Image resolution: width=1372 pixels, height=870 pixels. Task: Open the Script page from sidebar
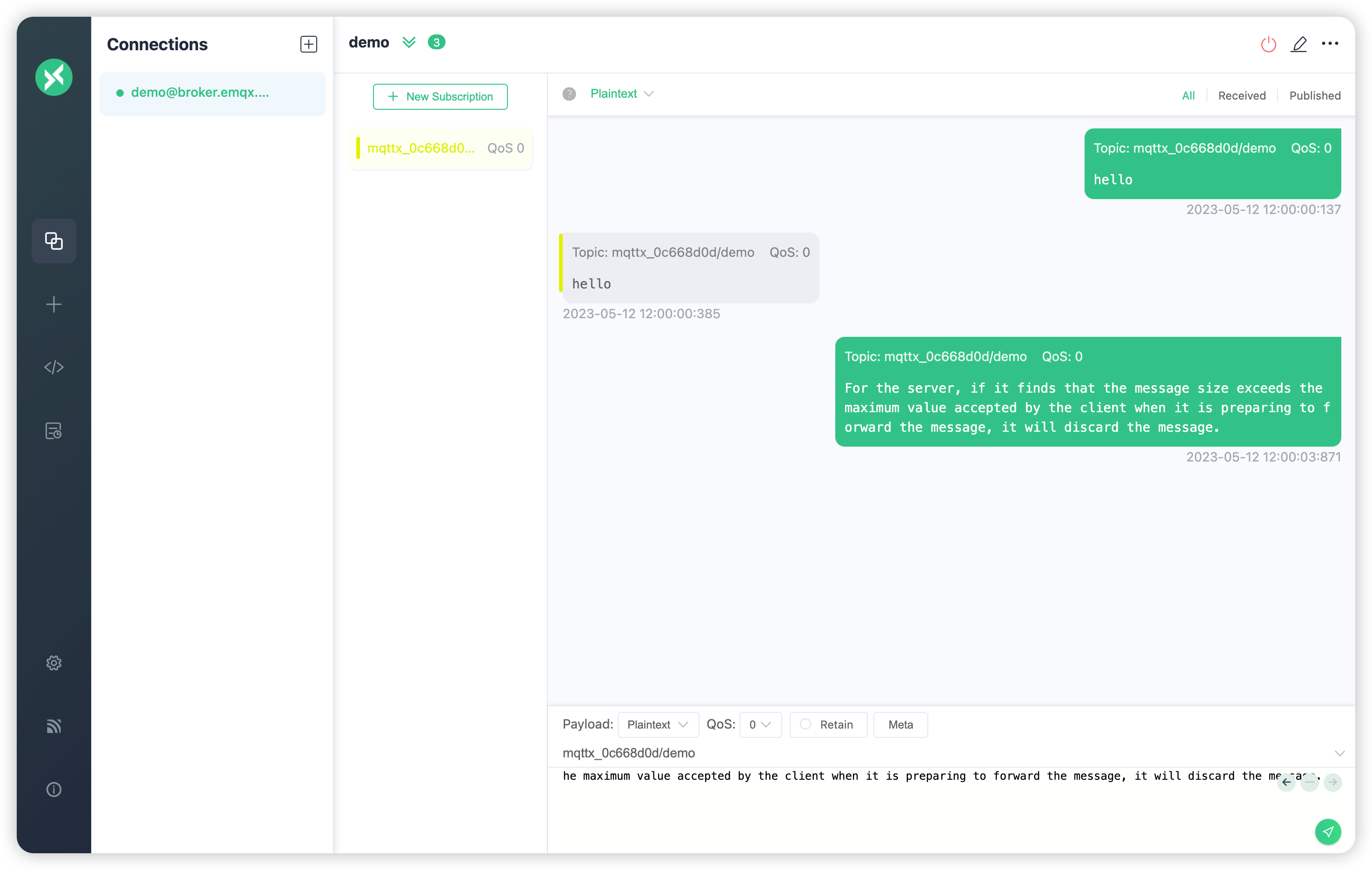coord(53,367)
